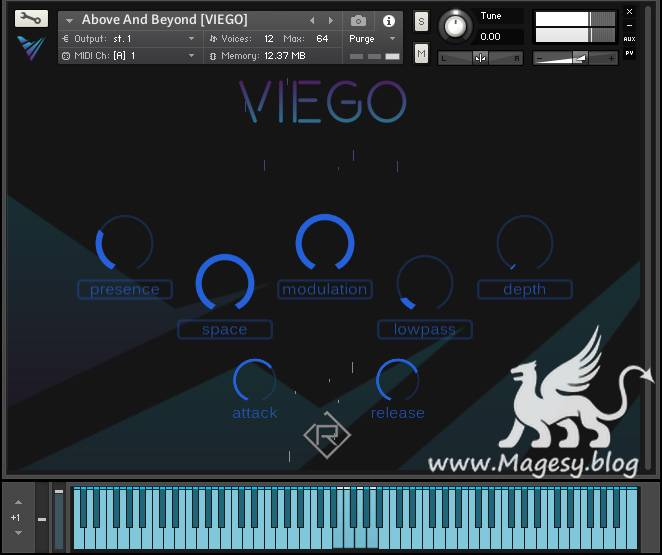
Task: Click the depth label button
Action: point(525,290)
